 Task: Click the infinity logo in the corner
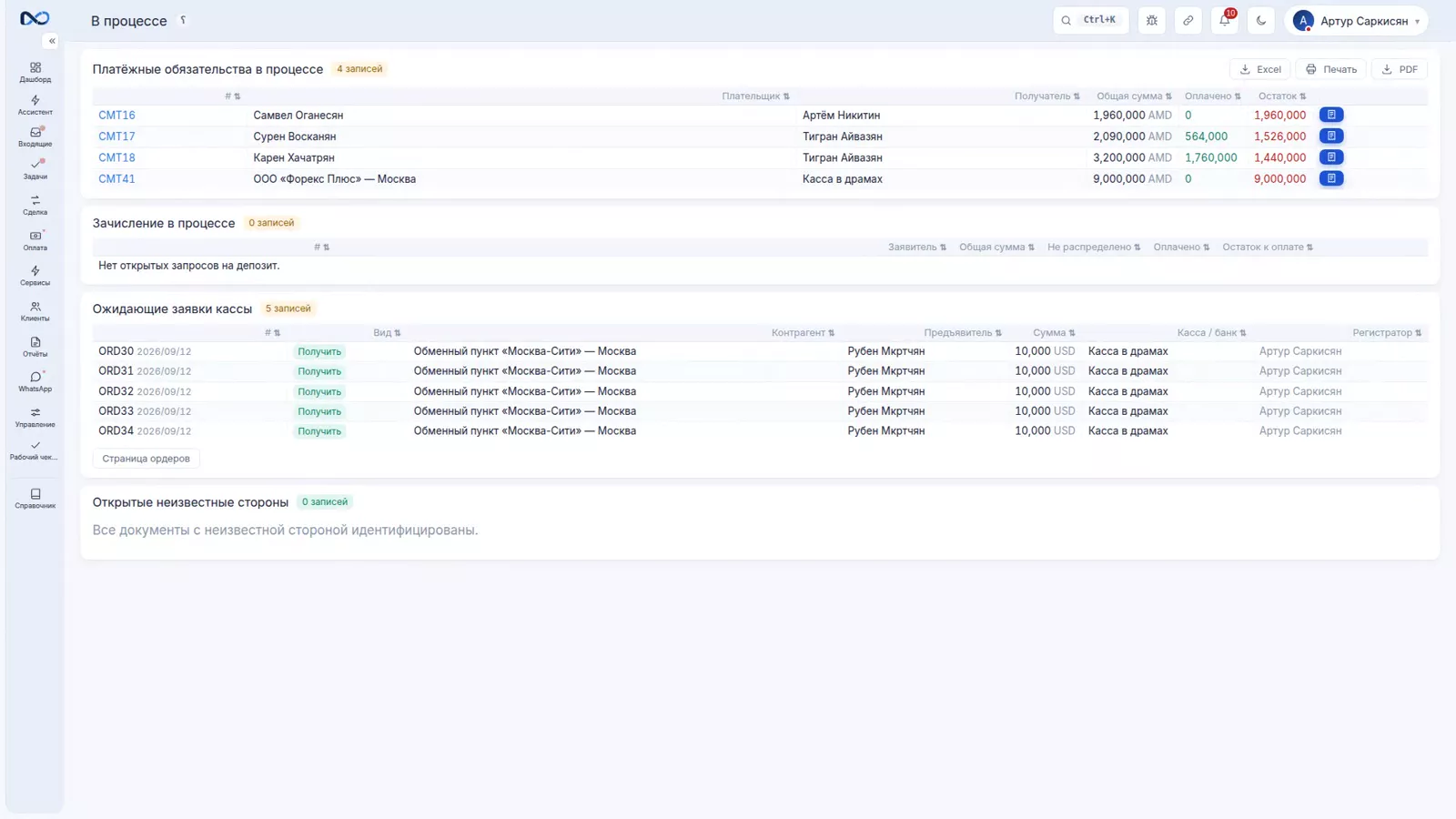(x=35, y=18)
